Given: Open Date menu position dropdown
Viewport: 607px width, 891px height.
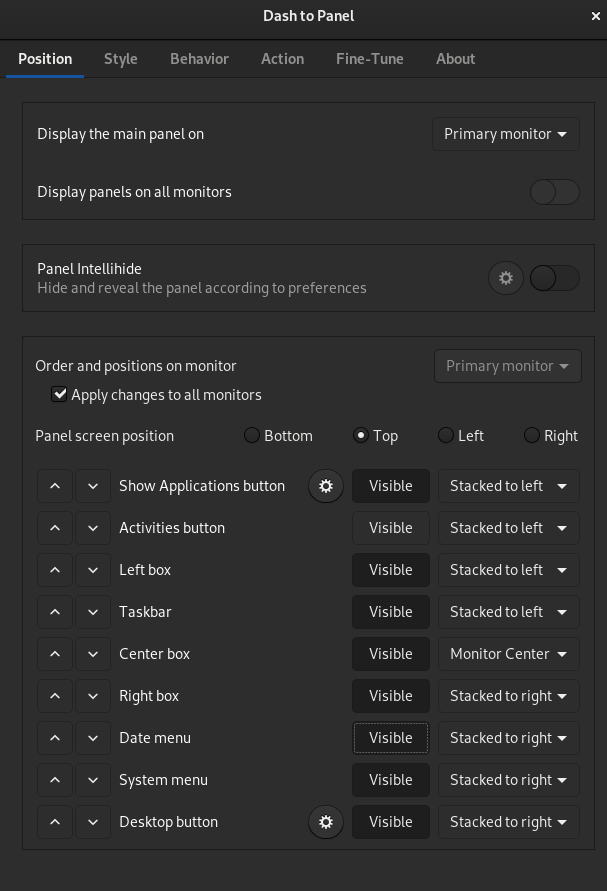Looking at the screenshot, I should pos(509,738).
